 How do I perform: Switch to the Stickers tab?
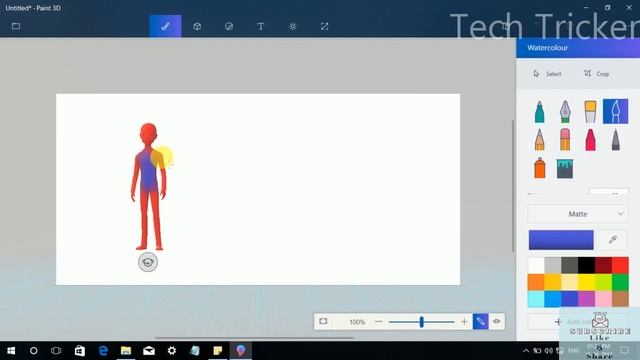click(229, 26)
